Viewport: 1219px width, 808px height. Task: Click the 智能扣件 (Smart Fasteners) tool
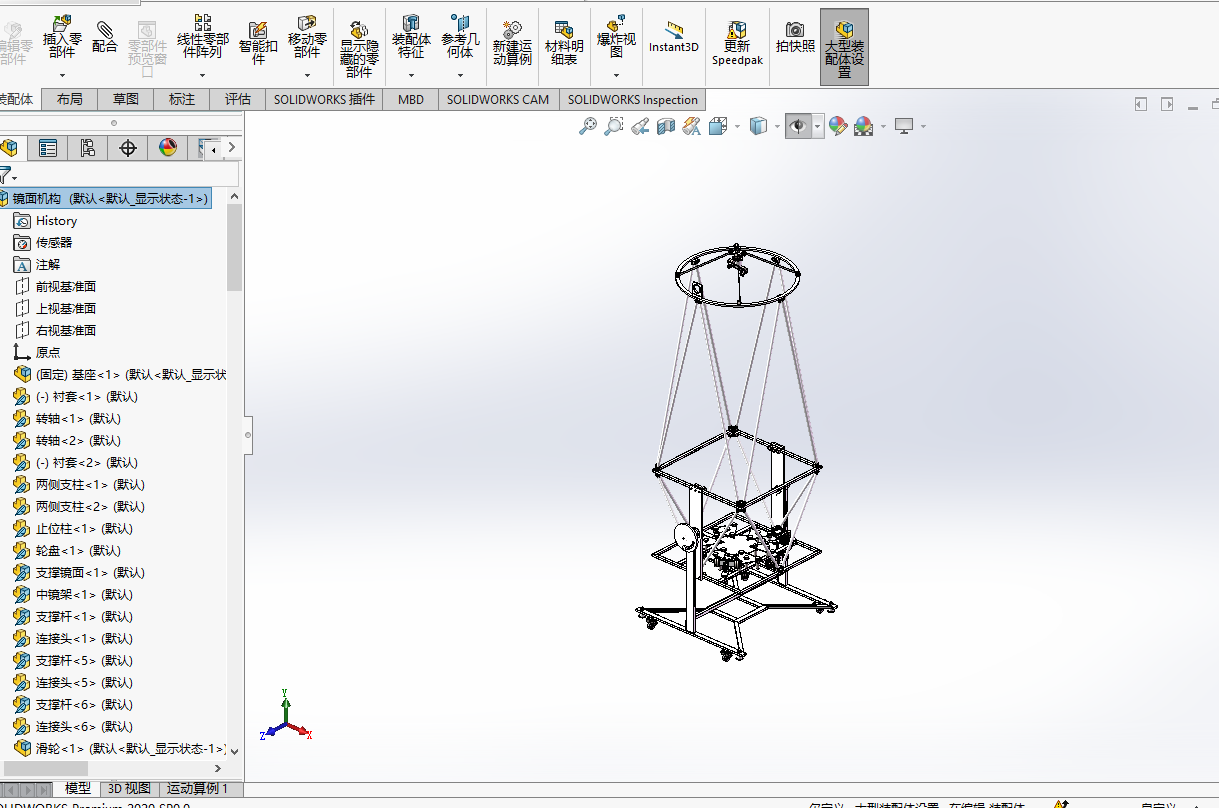coord(258,42)
